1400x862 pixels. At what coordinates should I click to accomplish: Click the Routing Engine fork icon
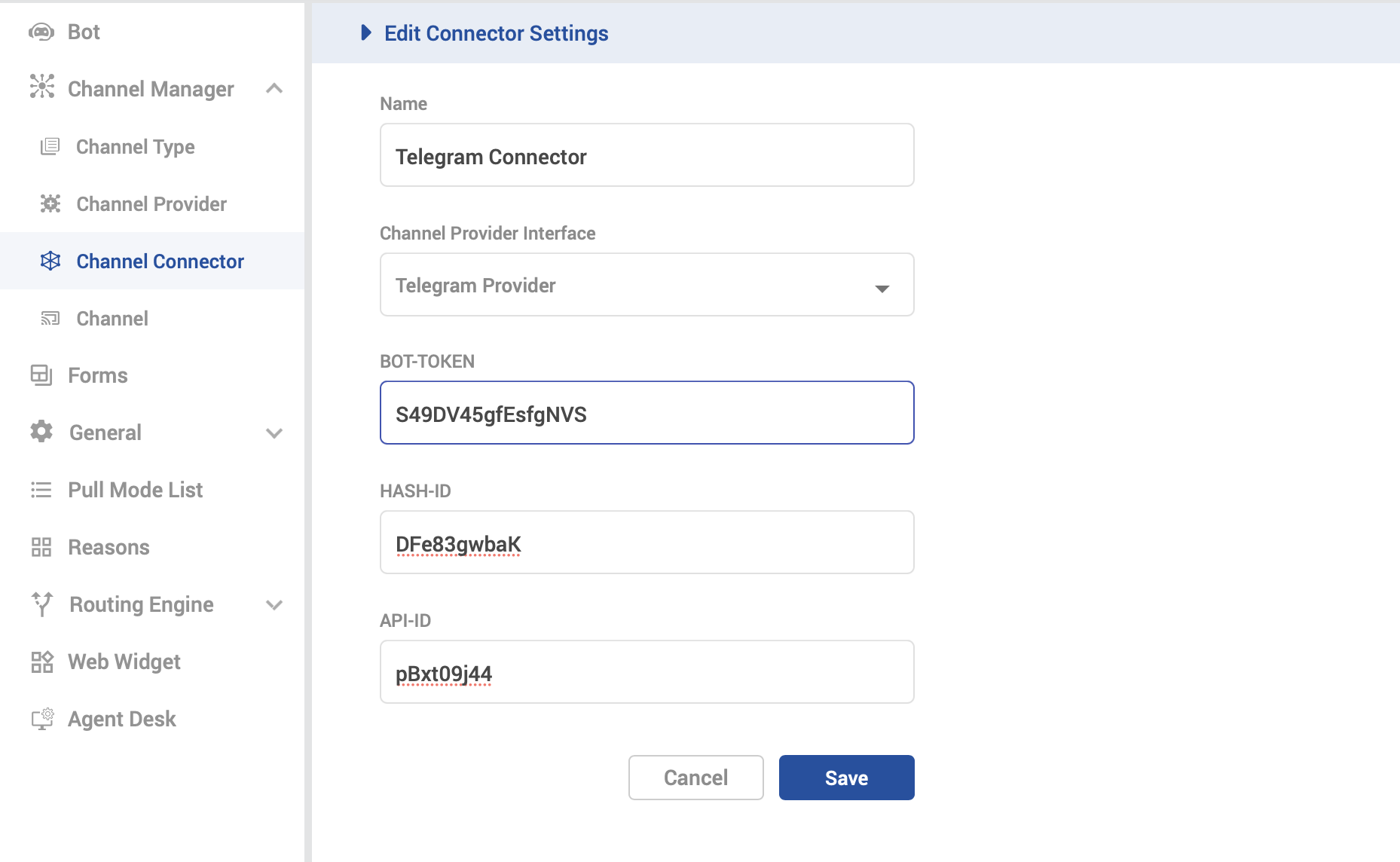[42, 604]
